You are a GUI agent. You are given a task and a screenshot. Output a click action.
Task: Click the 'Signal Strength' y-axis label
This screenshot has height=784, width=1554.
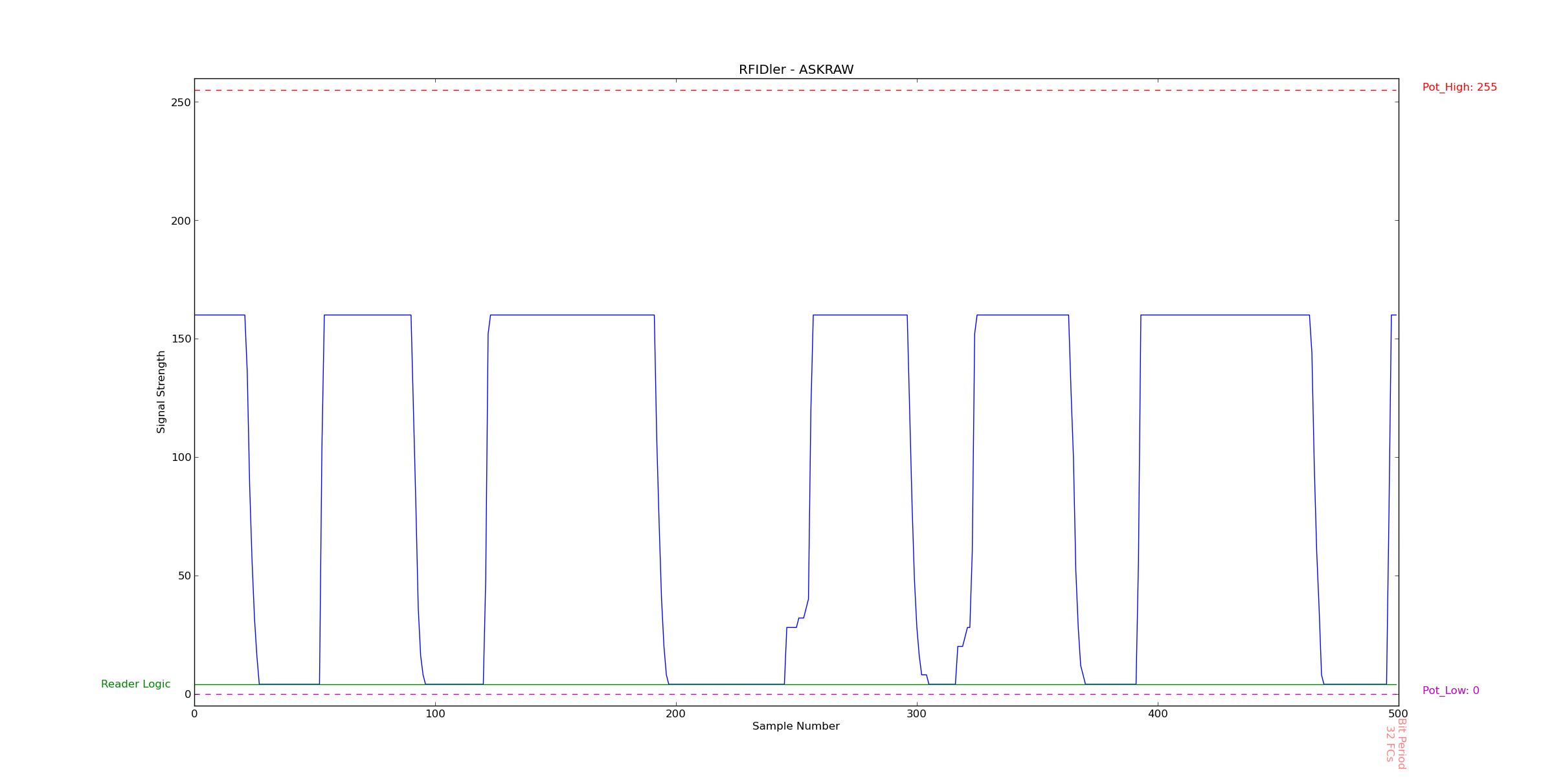(161, 392)
